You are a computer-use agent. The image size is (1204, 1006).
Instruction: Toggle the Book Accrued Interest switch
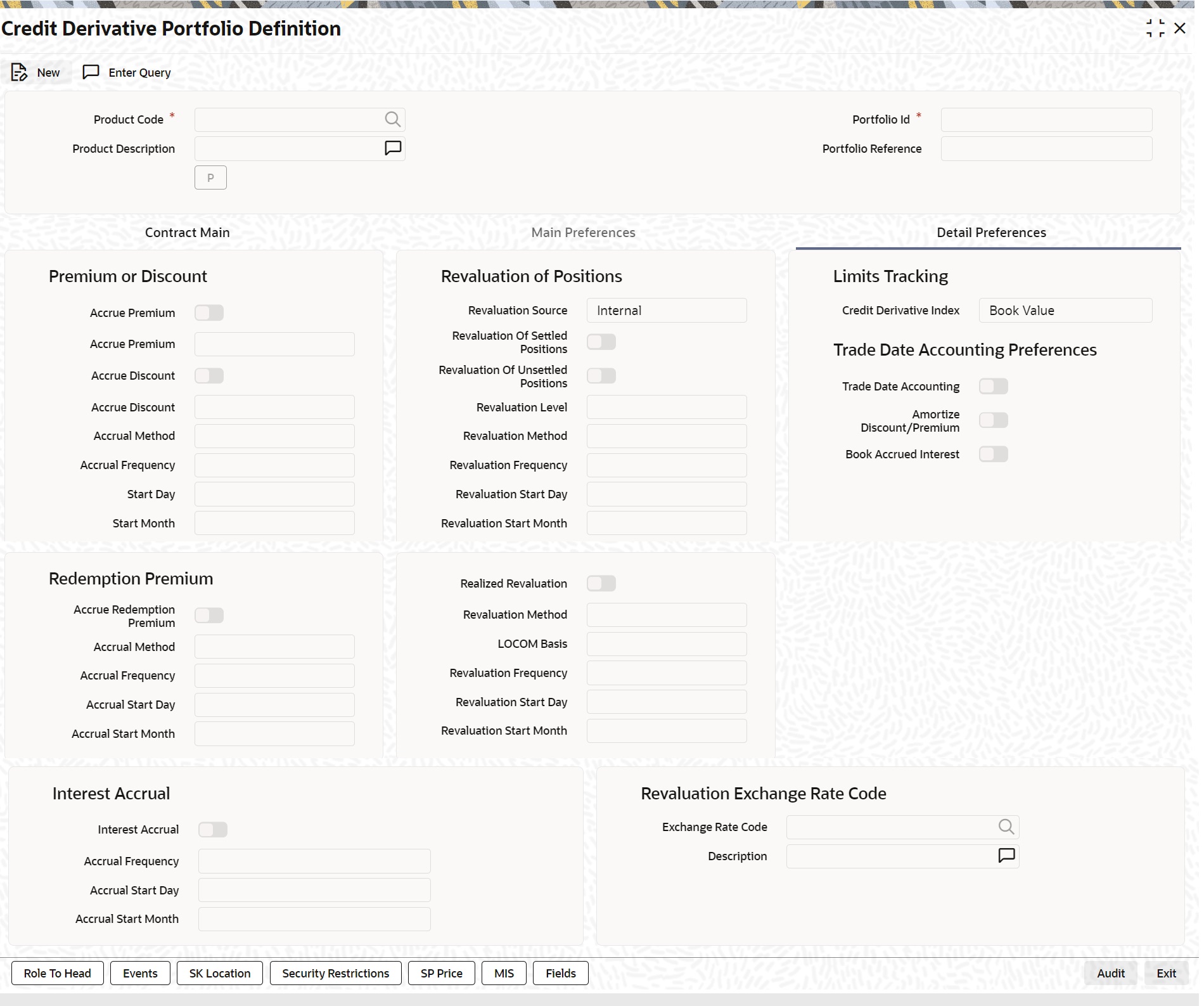[993, 454]
